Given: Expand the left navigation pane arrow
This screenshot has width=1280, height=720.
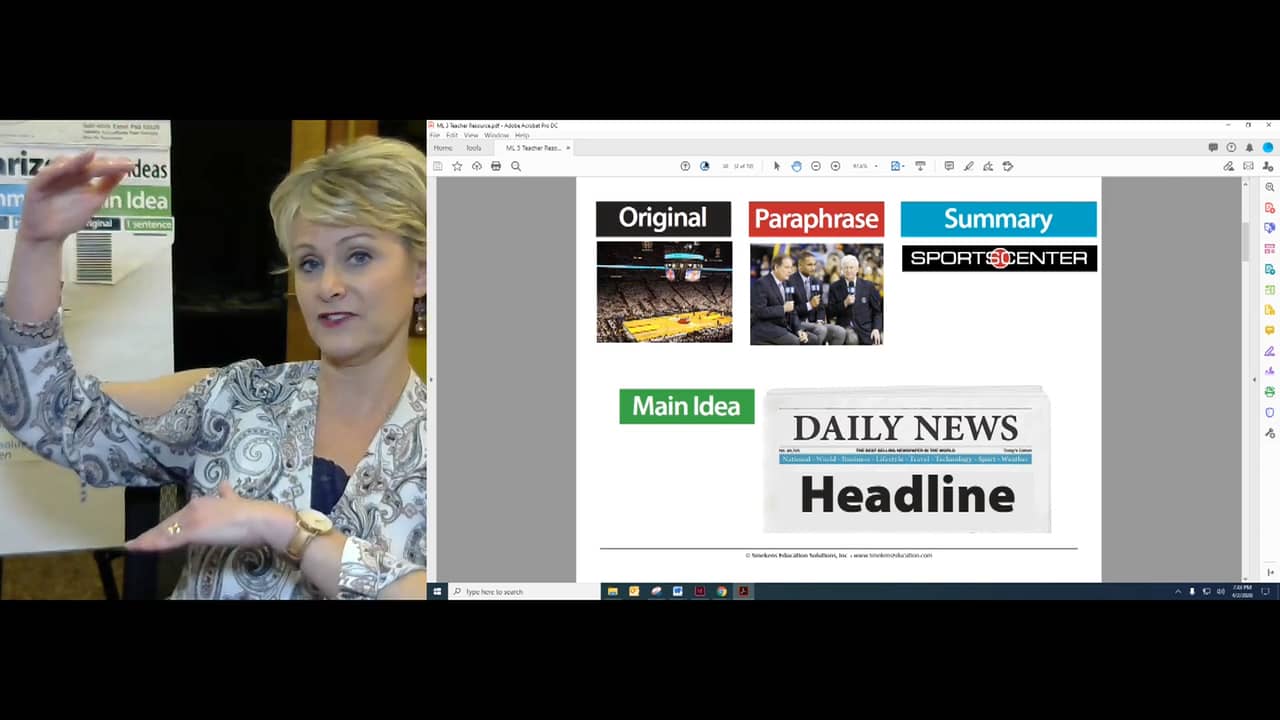Looking at the screenshot, I should (431, 380).
